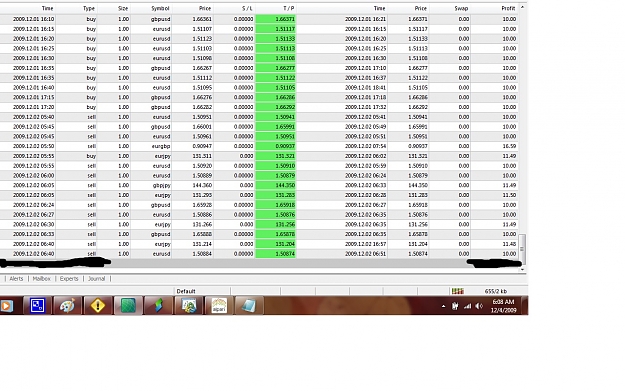Click close time 2009.12.02 06:51
This screenshot has width=625, height=391.
[365, 254]
